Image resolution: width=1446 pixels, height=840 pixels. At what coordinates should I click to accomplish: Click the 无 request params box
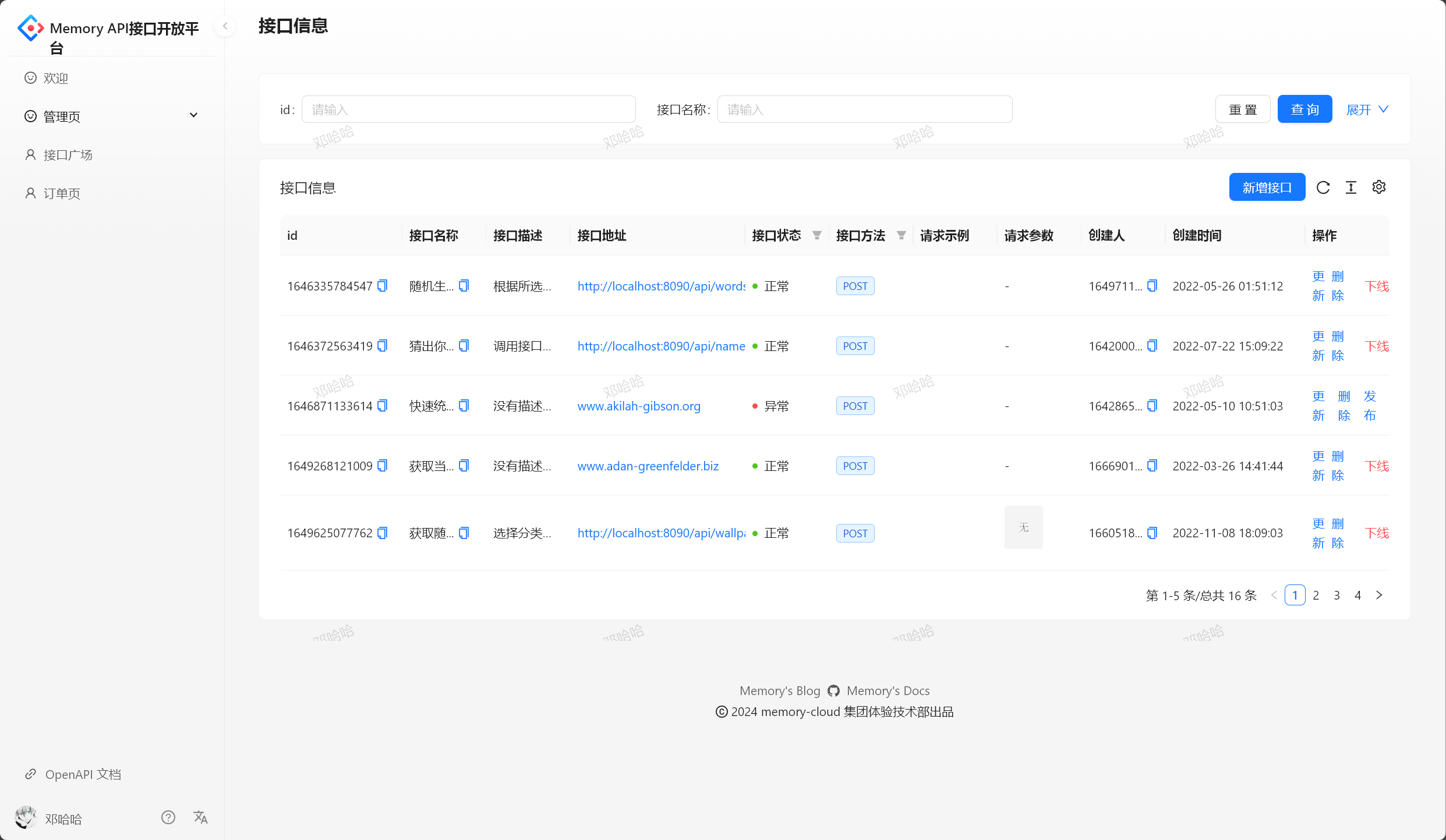pos(1023,527)
